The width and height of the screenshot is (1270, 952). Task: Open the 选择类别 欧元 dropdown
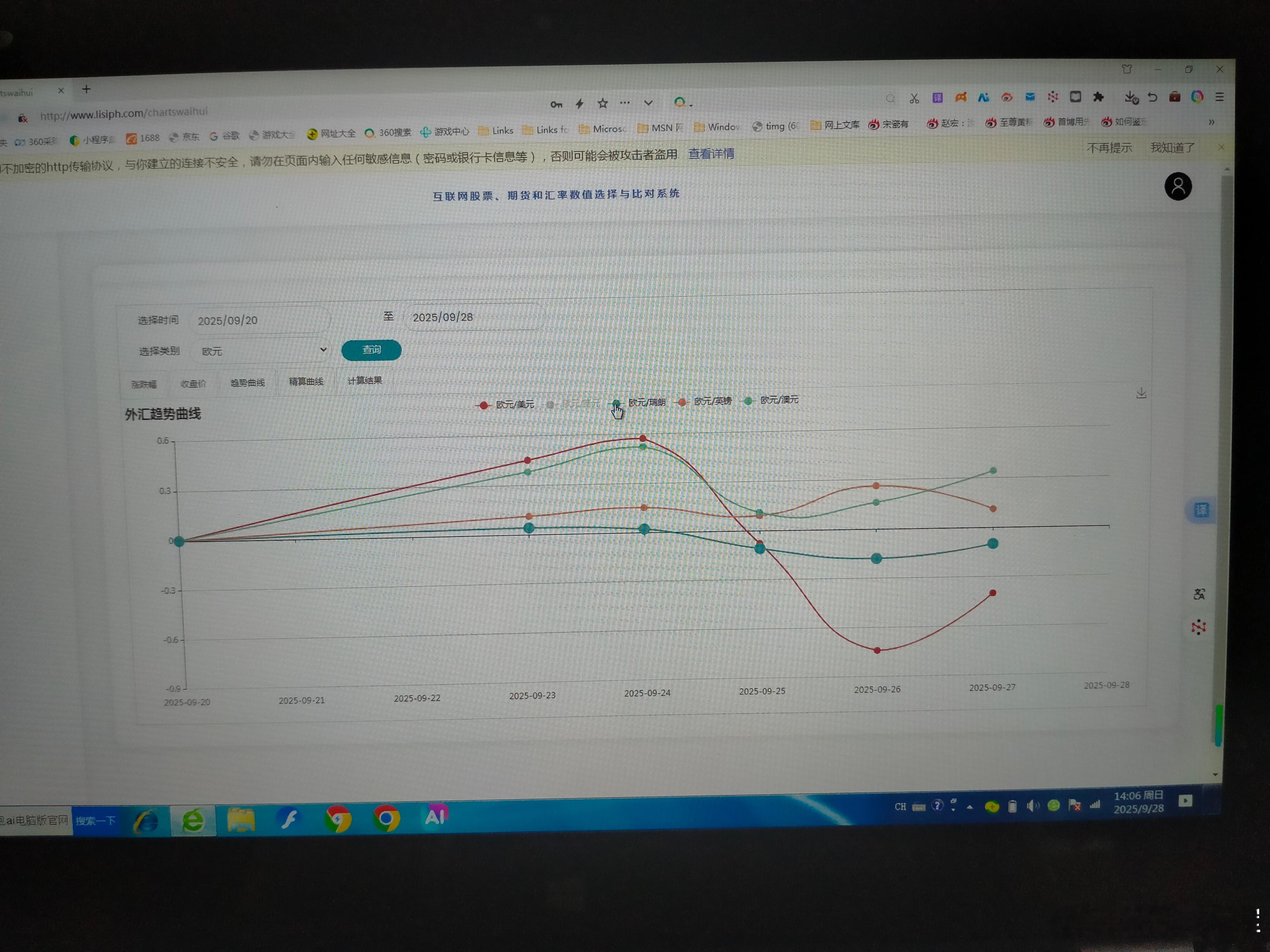[x=262, y=350]
